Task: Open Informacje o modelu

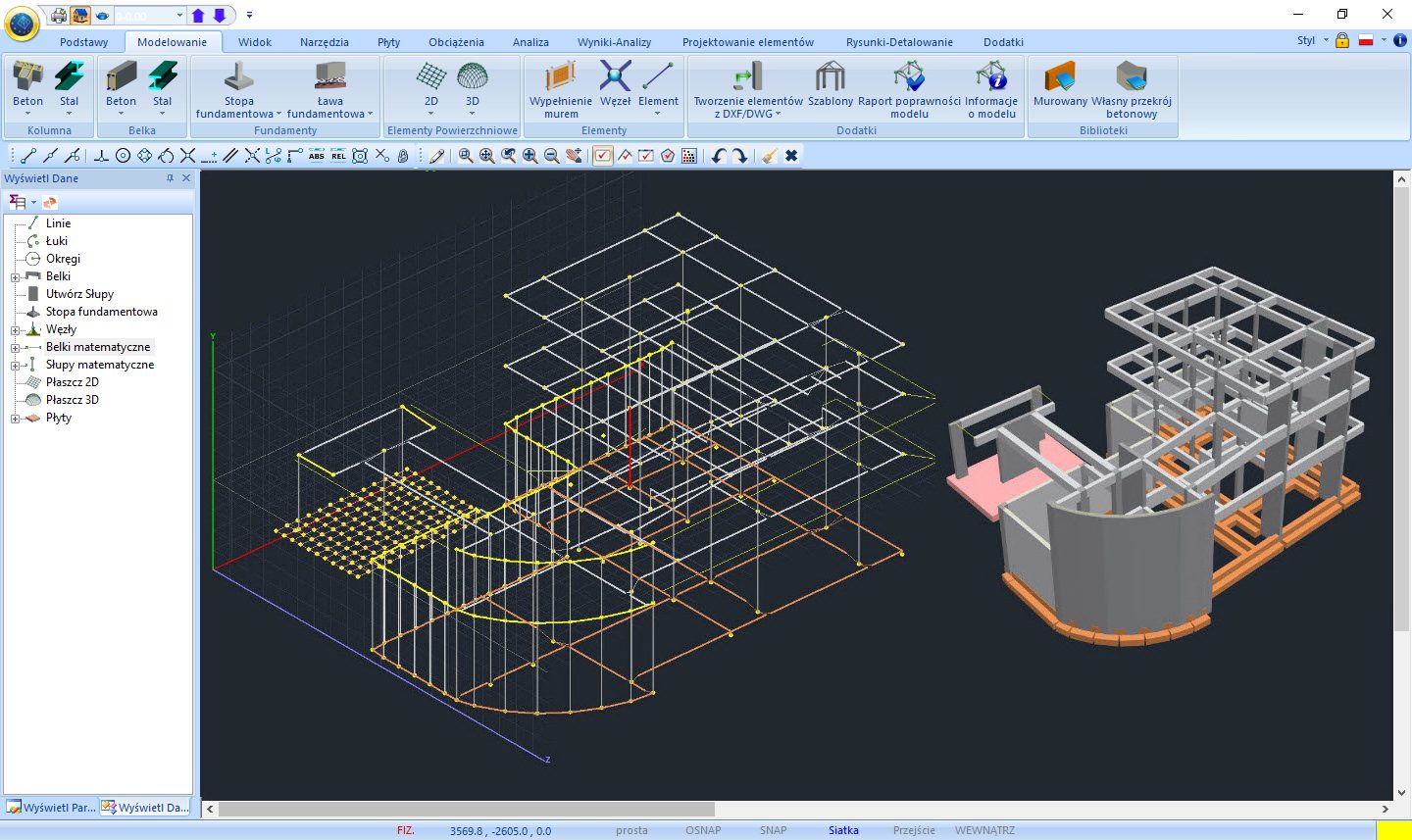Action: [991, 90]
